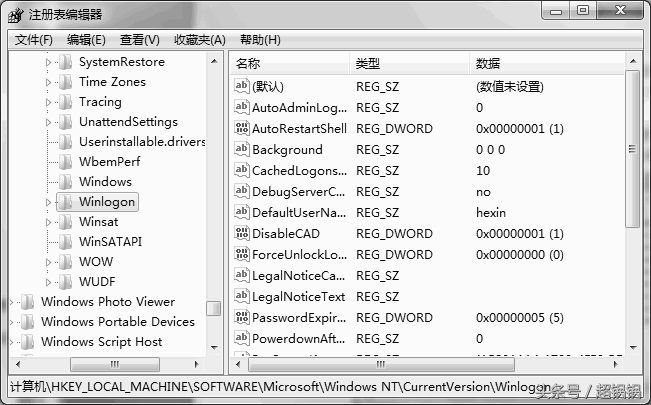Image resolution: width=651 pixels, height=405 pixels.
Task: Select the WinSATAPI key label
Action: click(110, 242)
